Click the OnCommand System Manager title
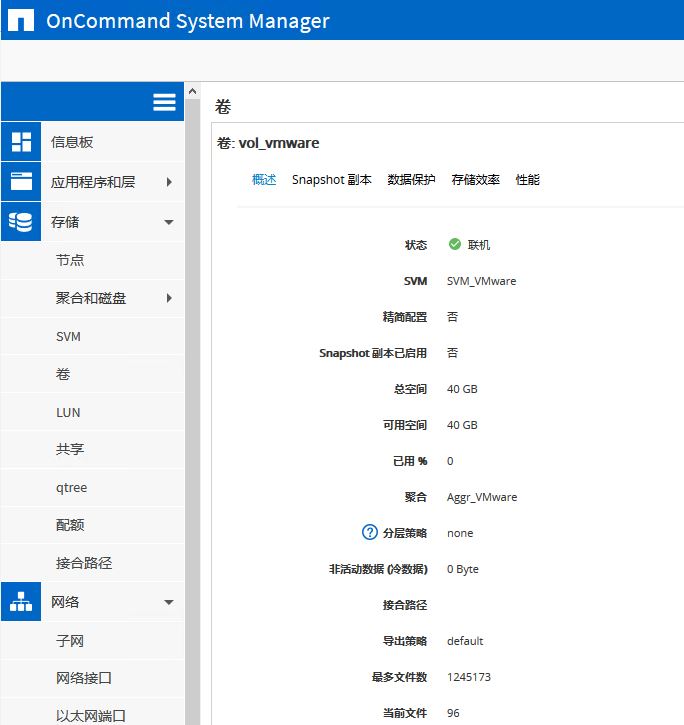This screenshot has height=725, width=684. 188,21
